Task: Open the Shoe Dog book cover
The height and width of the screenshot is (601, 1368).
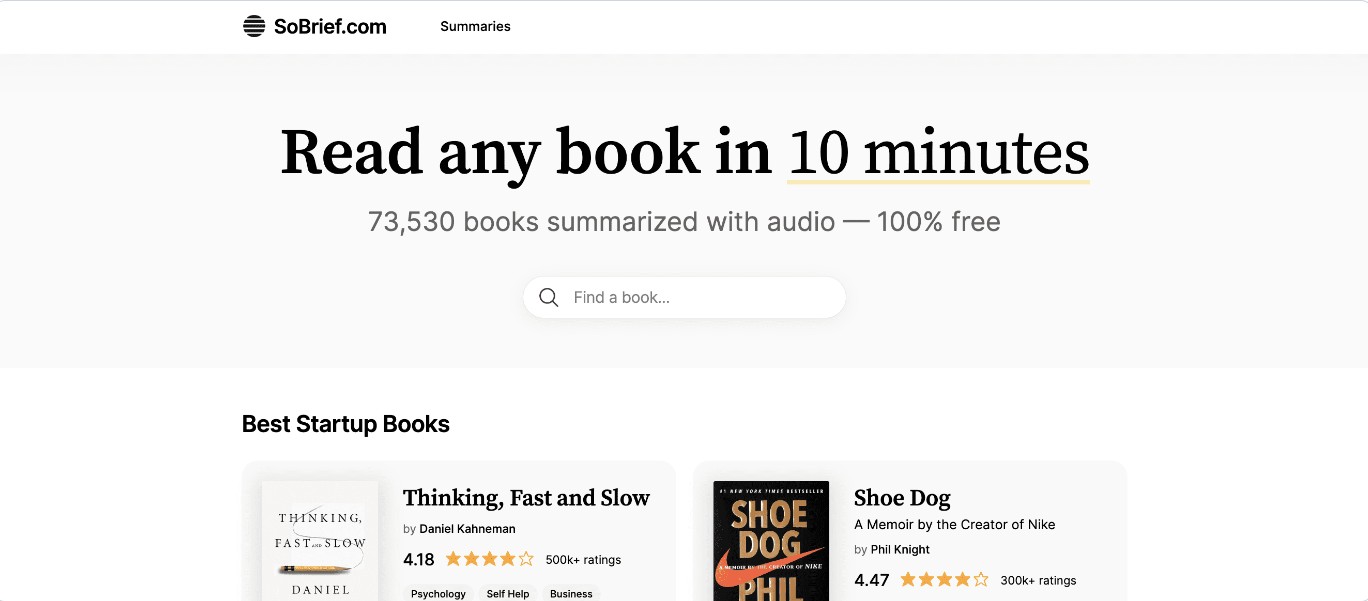Action: coord(771,541)
